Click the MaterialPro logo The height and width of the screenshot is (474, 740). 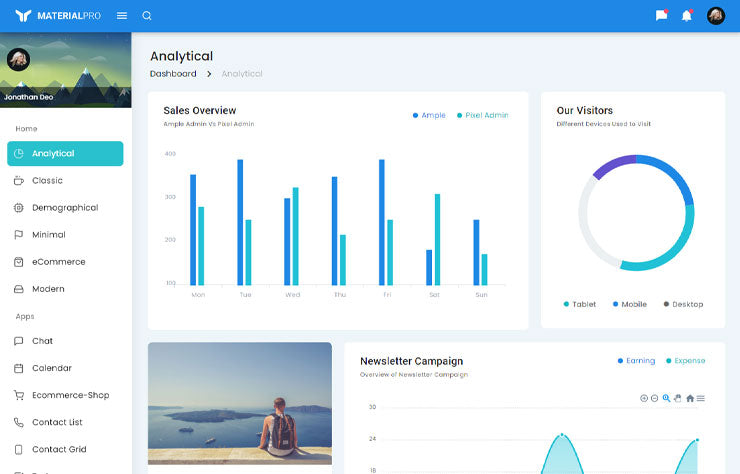[x=58, y=16]
